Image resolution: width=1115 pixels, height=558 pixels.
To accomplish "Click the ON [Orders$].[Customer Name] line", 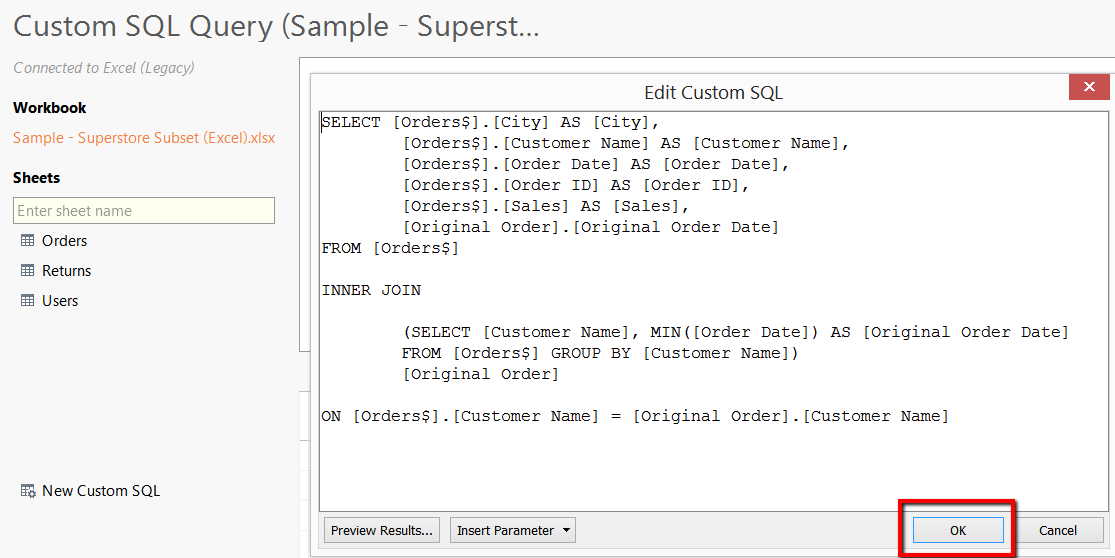I will click(x=635, y=417).
